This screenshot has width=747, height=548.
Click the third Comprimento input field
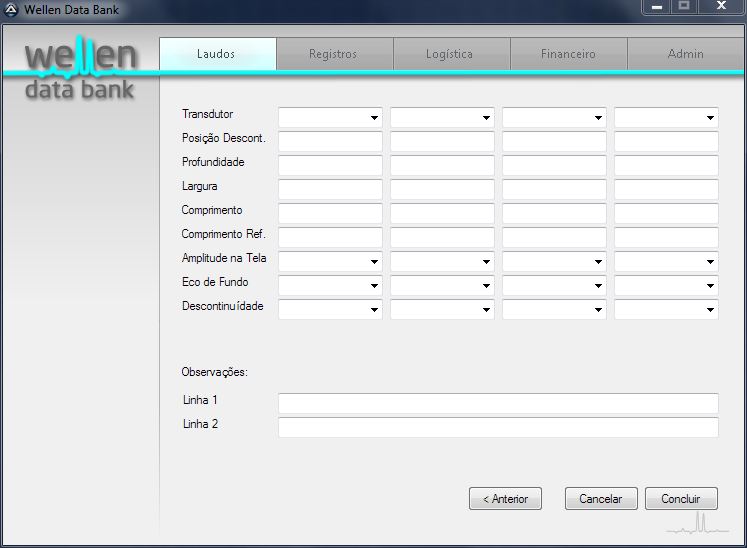click(x=554, y=213)
